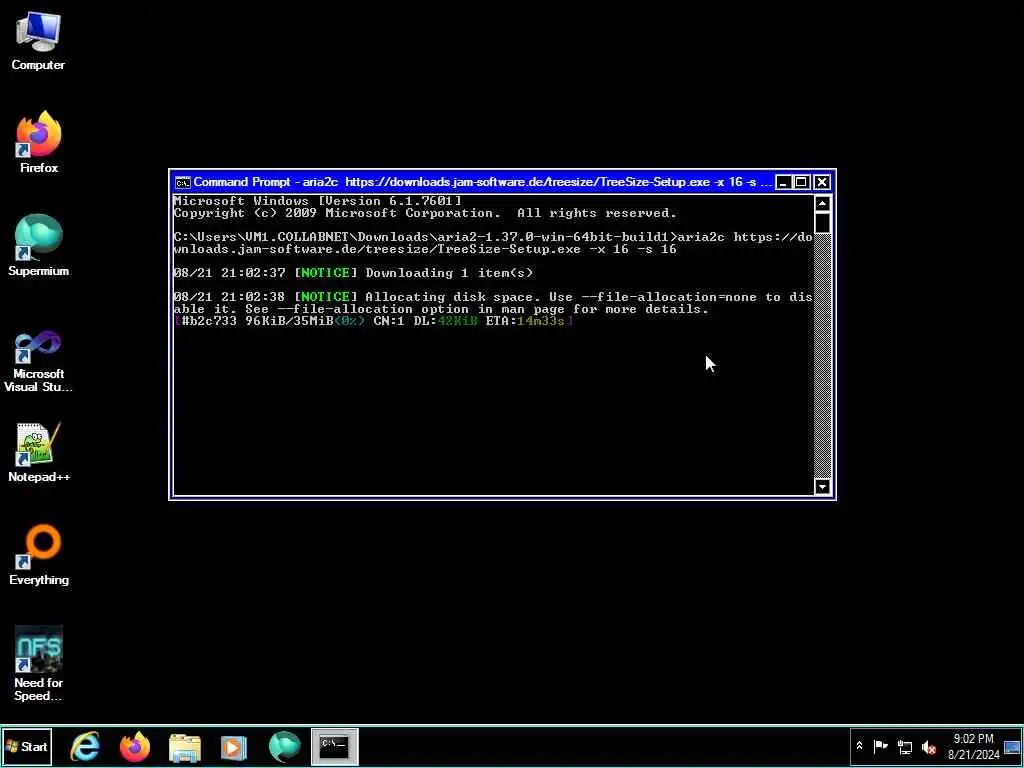Image resolution: width=1024 pixels, height=768 pixels.
Task: Select the Firefox desktop shortcut
Action: [x=39, y=142]
